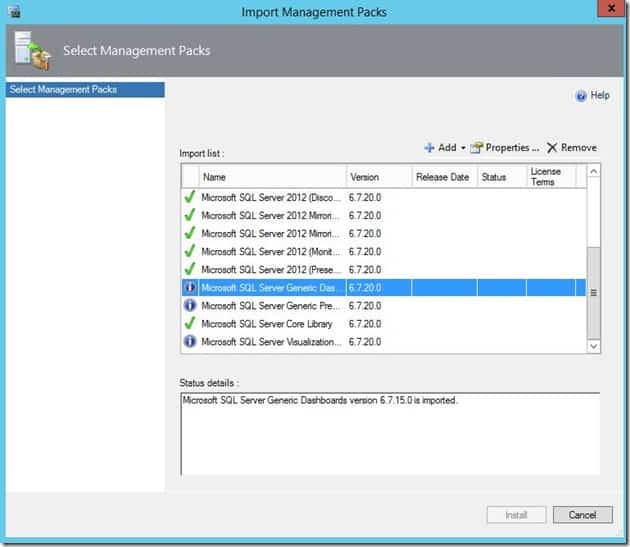630x547 pixels.
Task: Click the window system icon in title bar
Action: pos(14,11)
